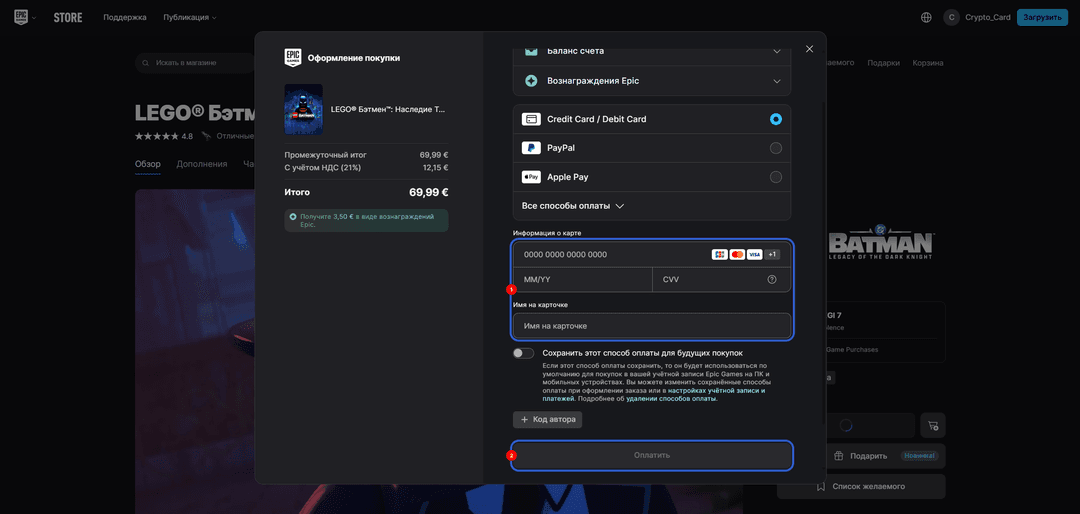Click the card number input field

click(652, 254)
